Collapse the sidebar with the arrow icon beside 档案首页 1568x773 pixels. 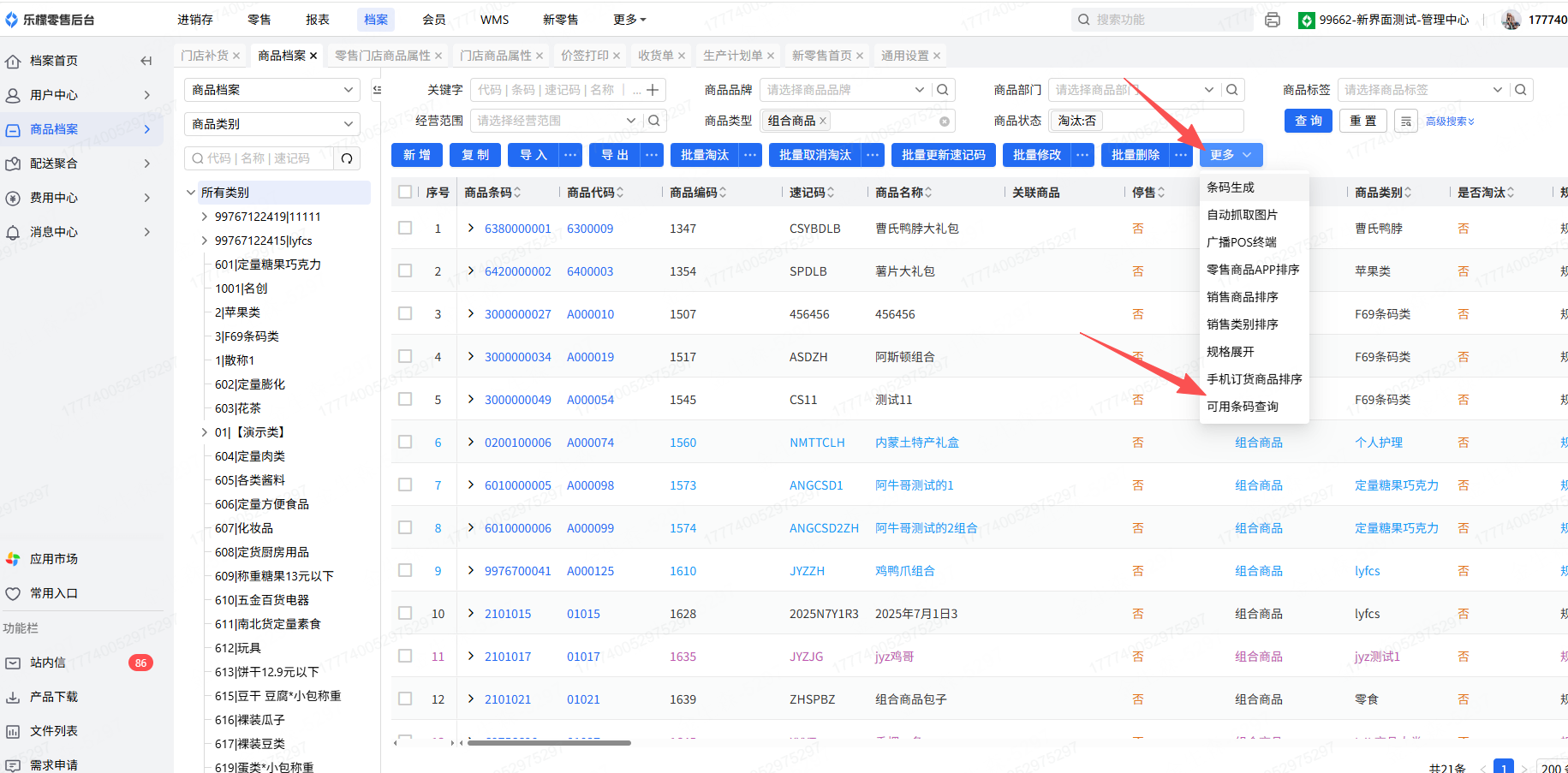(146, 61)
